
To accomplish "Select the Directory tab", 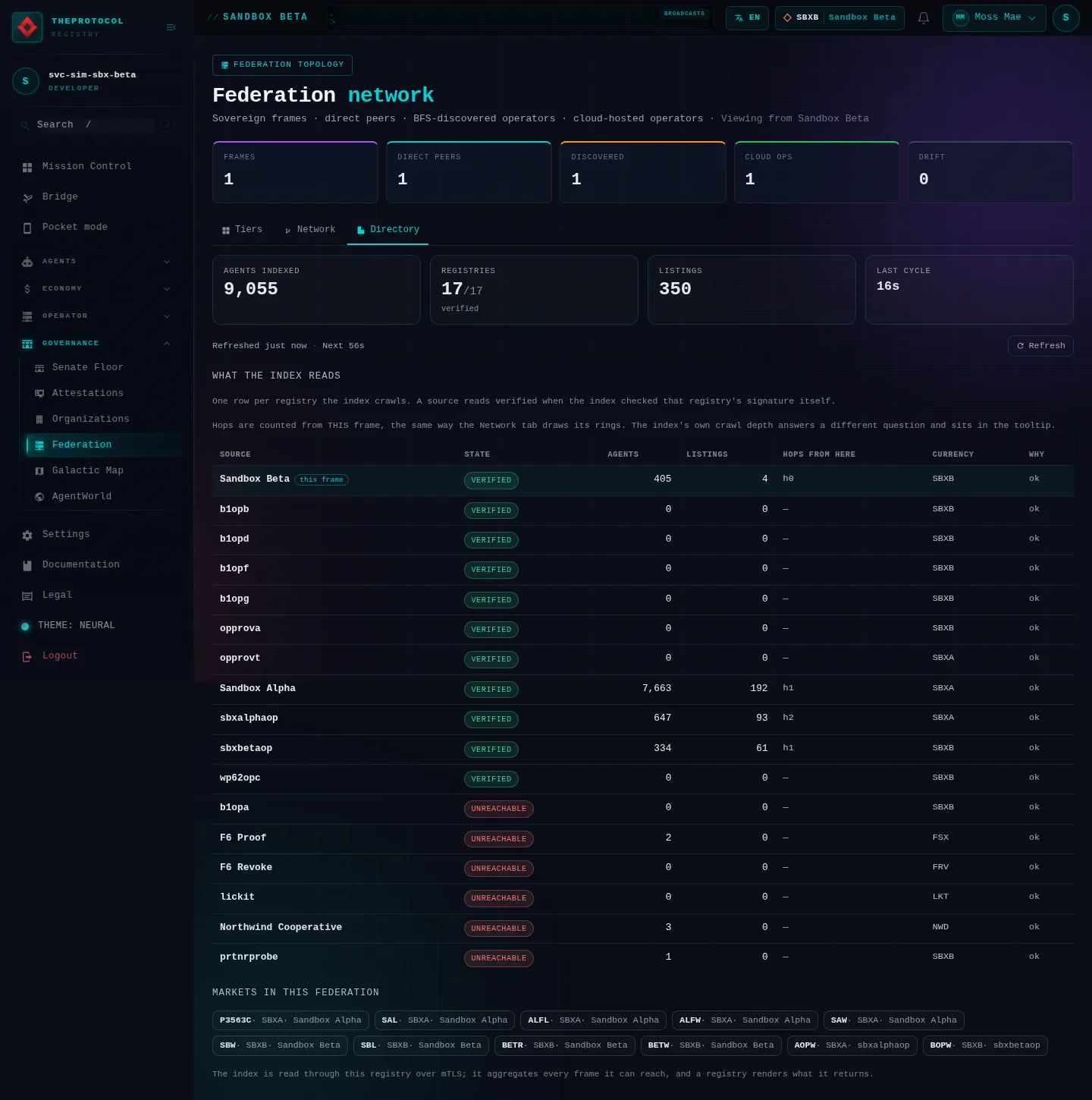I will 388,230.
